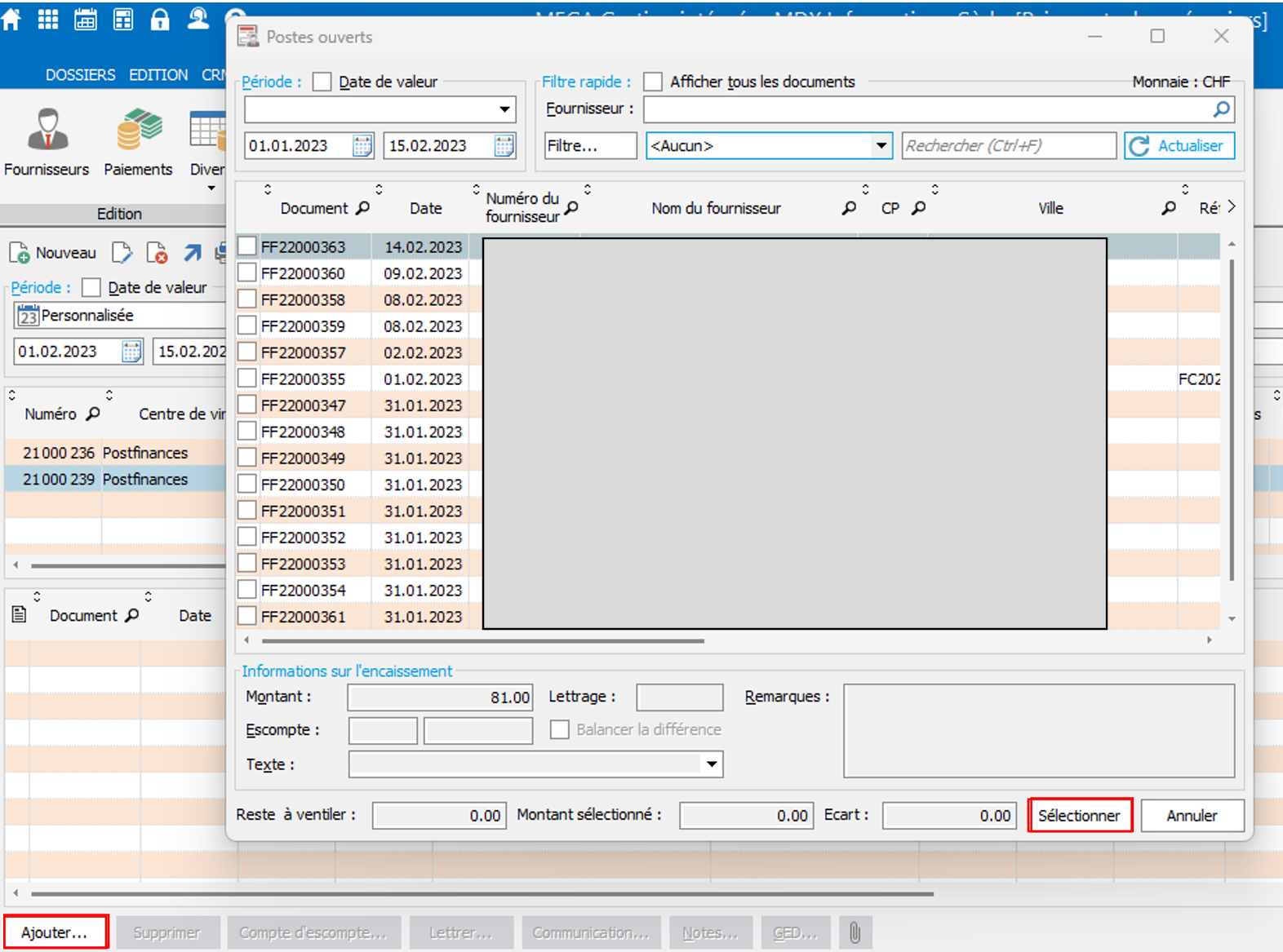Open the user profile icon in top bar
The width and height of the screenshot is (1283, 952).
point(198,19)
